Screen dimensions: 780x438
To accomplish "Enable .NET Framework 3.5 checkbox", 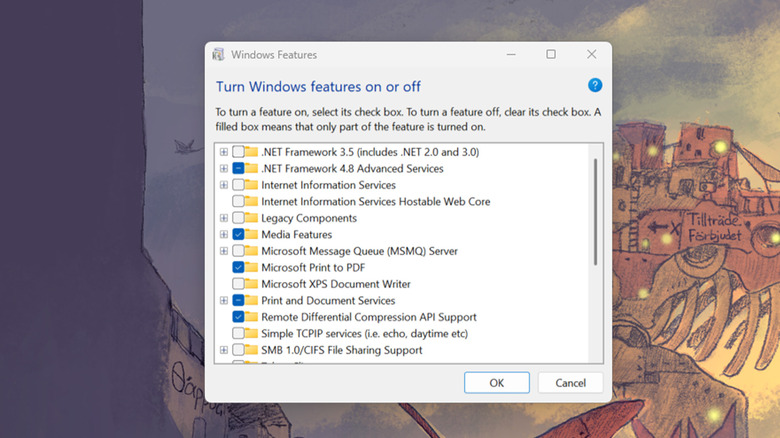I will (238, 152).
